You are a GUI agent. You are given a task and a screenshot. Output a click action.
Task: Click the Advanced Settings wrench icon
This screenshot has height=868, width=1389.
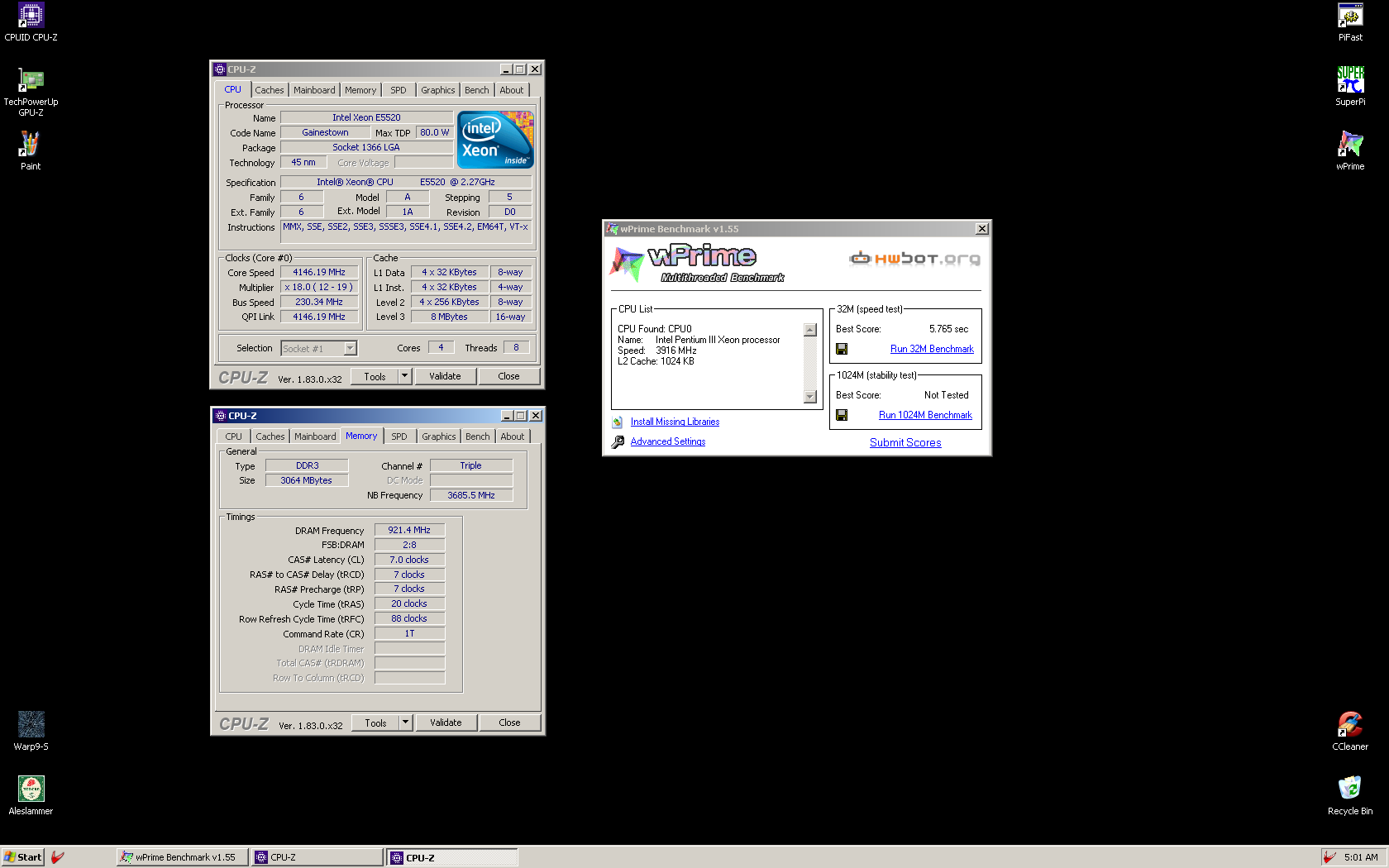[x=618, y=442]
